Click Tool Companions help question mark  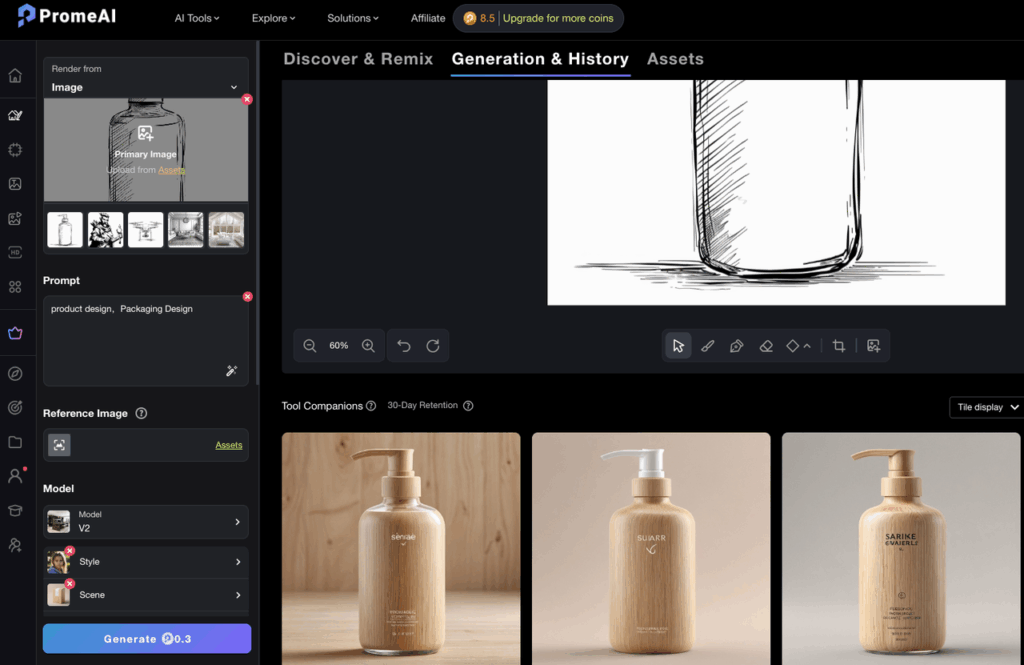371,406
